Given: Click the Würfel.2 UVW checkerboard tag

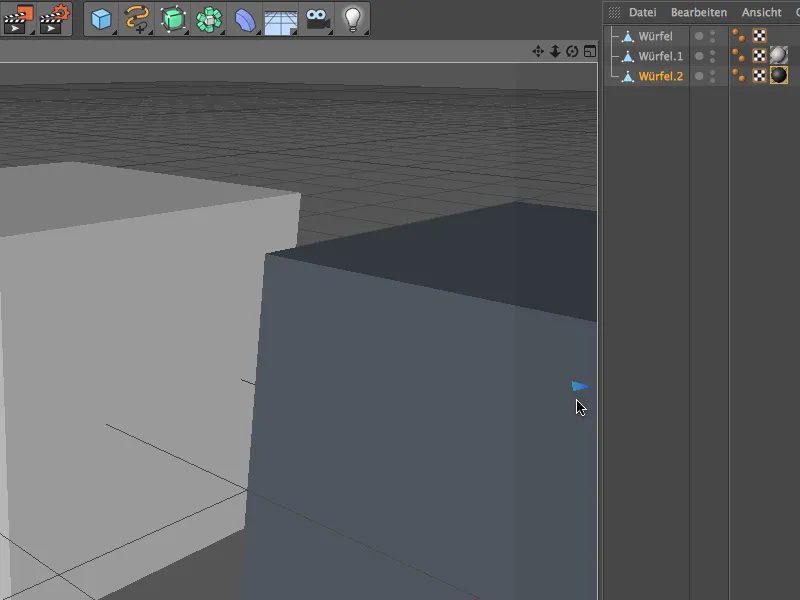Looking at the screenshot, I should pyautogui.click(x=759, y=76).
